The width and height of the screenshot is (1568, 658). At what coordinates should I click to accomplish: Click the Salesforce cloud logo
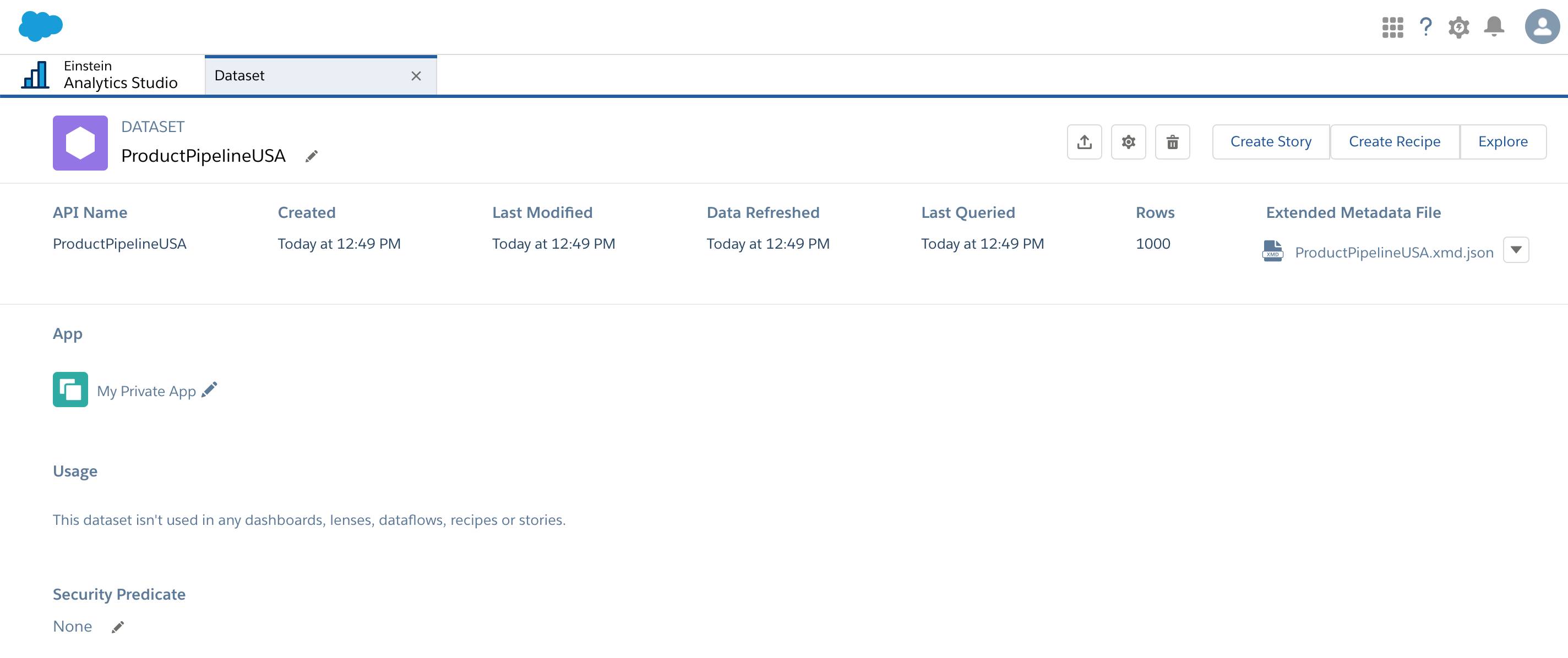tap(41, 27)
